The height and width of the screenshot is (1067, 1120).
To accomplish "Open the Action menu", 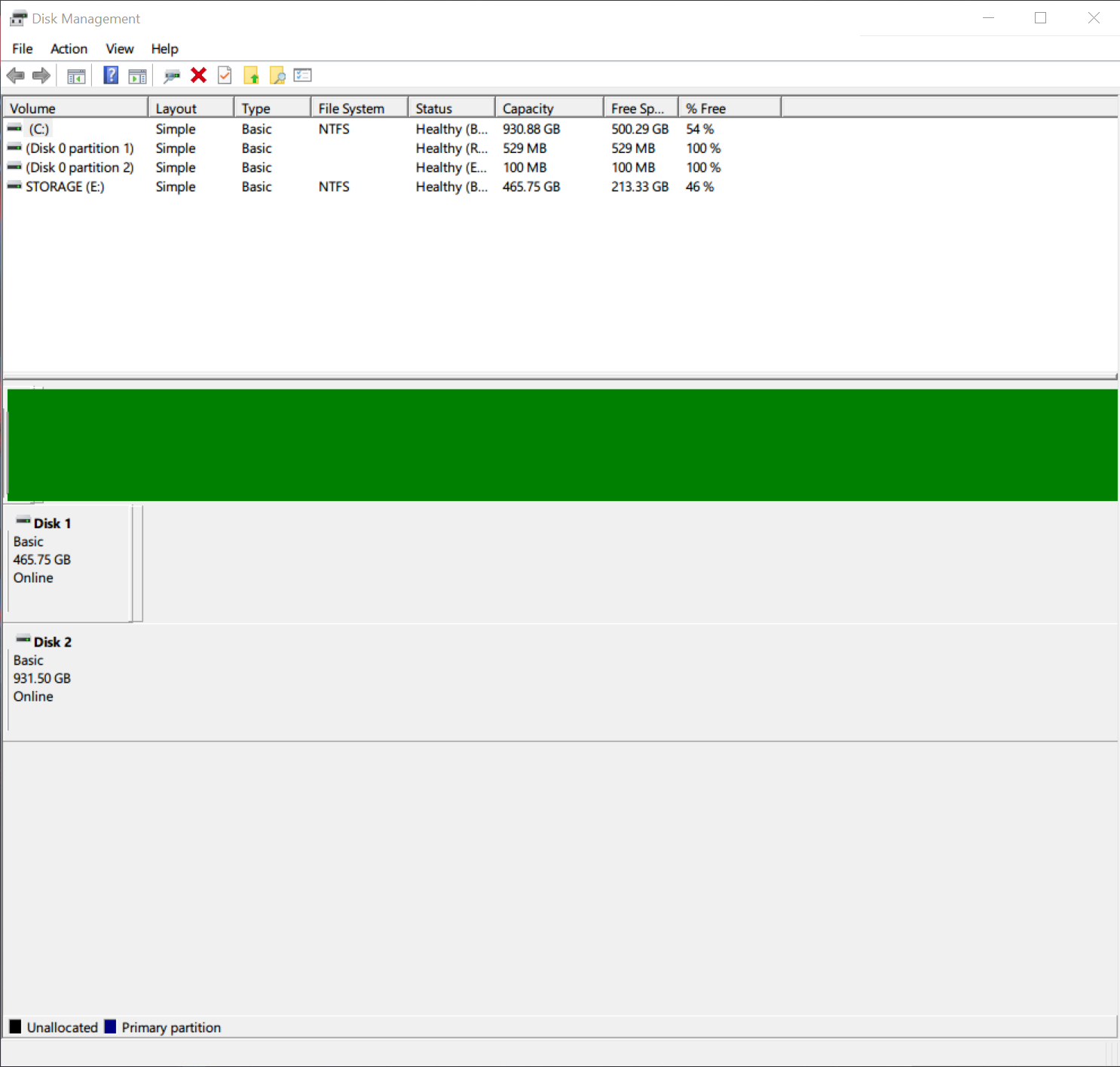I will [x=69, y=49].
